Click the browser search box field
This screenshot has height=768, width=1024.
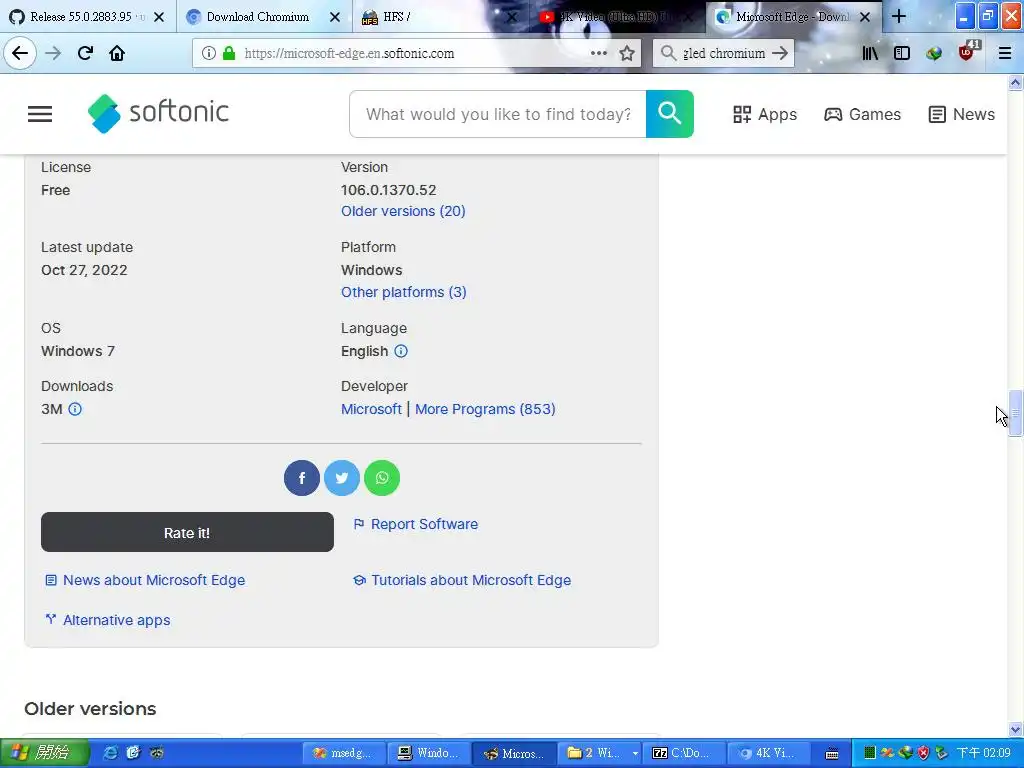pos(724,53)
